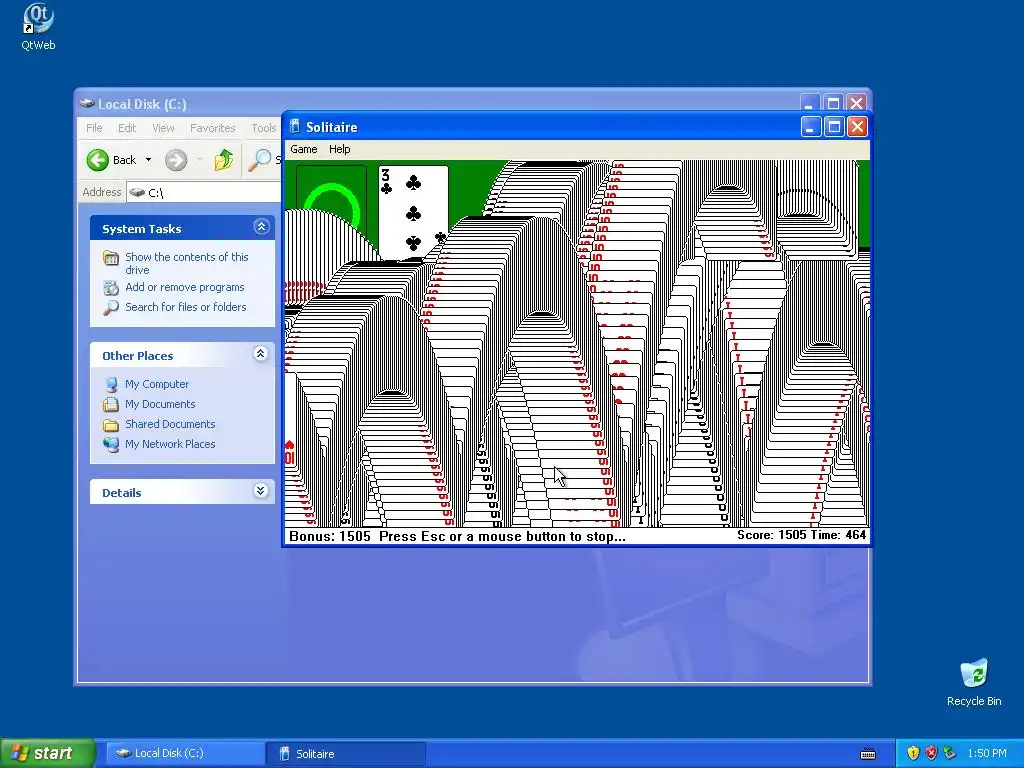Screen dimensions: 1024x768
Task: Click the red shield alert tray icon
Action: click(x=931, y=753)
